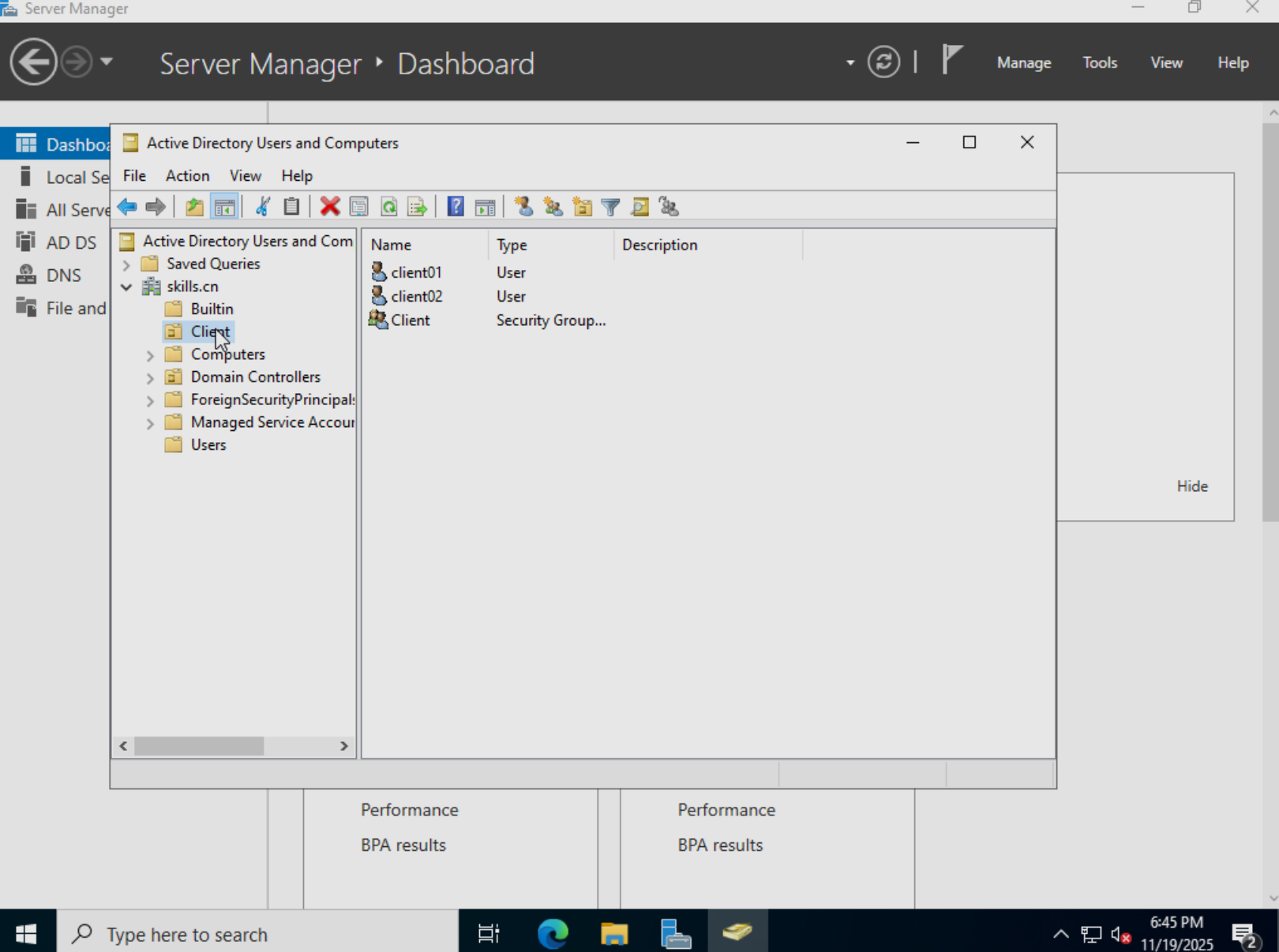Select the client02 user

[x=417, y=296]
